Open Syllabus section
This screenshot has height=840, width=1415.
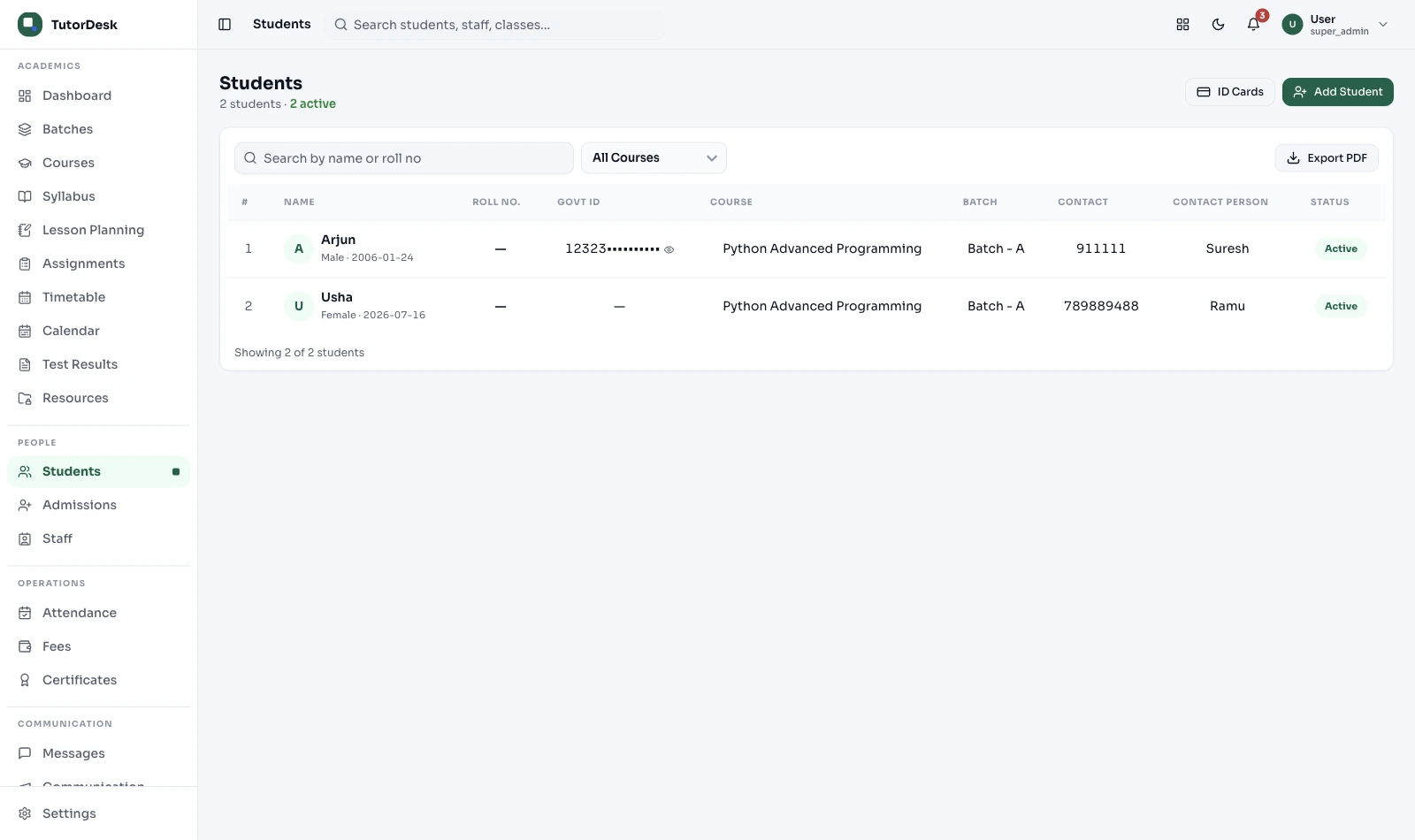point(98,196)
